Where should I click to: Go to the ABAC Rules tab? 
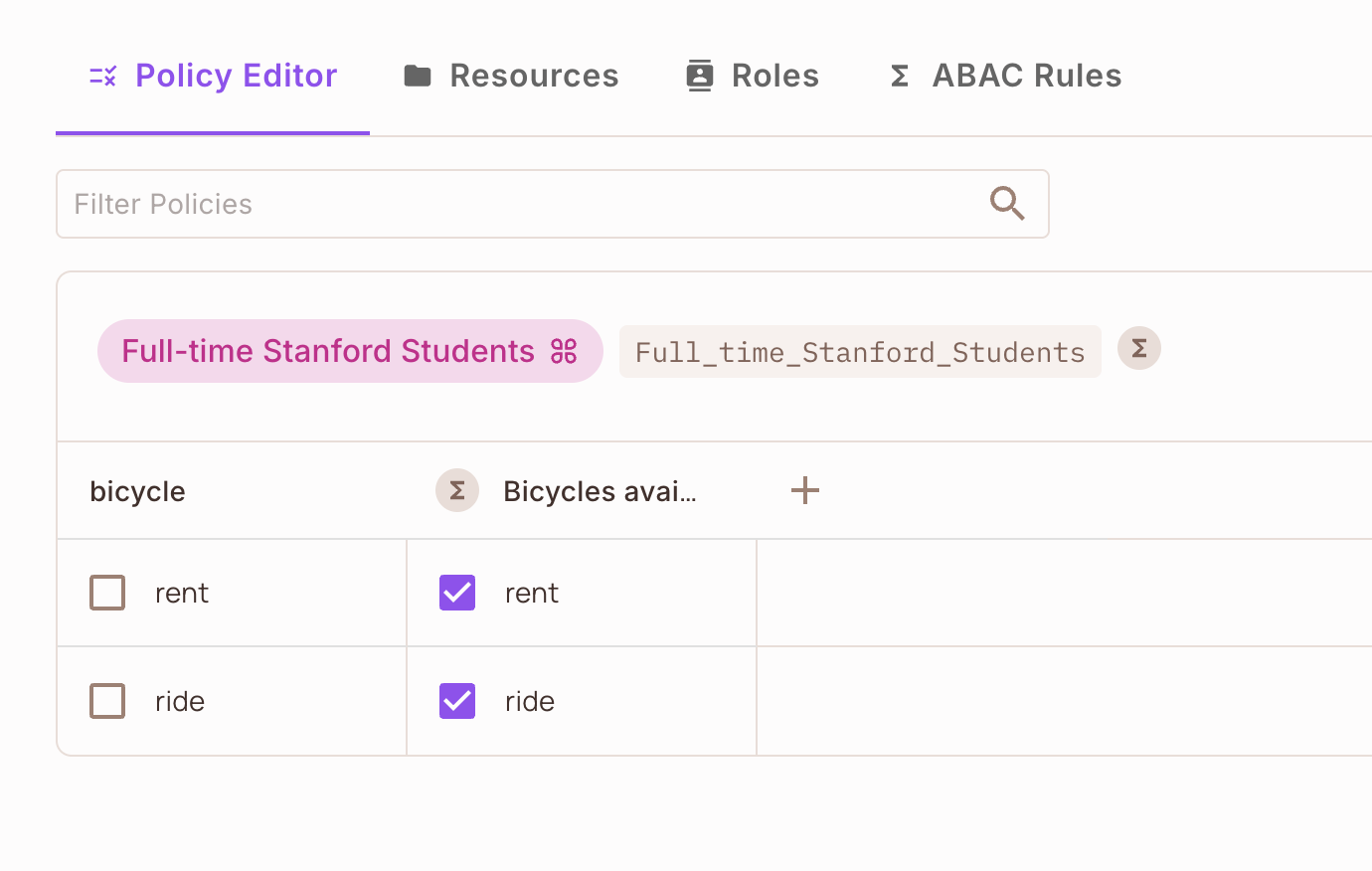pyautogui.click(x=1026, y=75)
